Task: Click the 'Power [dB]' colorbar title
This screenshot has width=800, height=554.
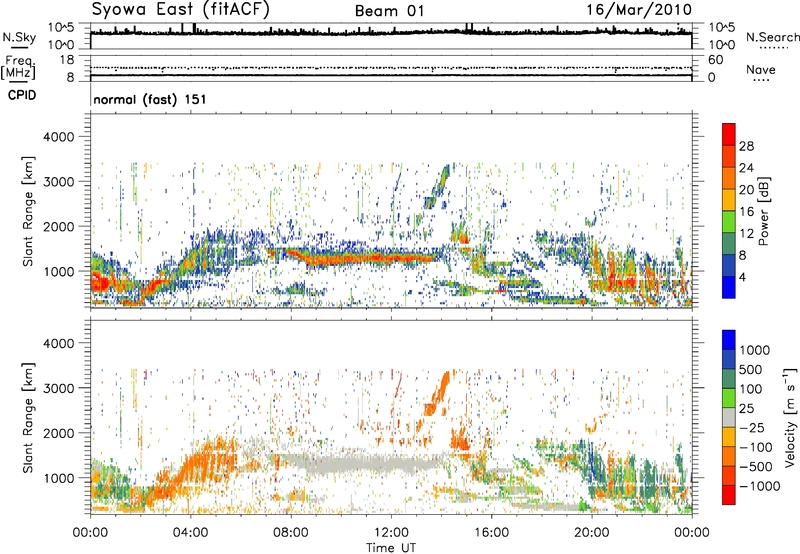Action: [x=763, y=211]
